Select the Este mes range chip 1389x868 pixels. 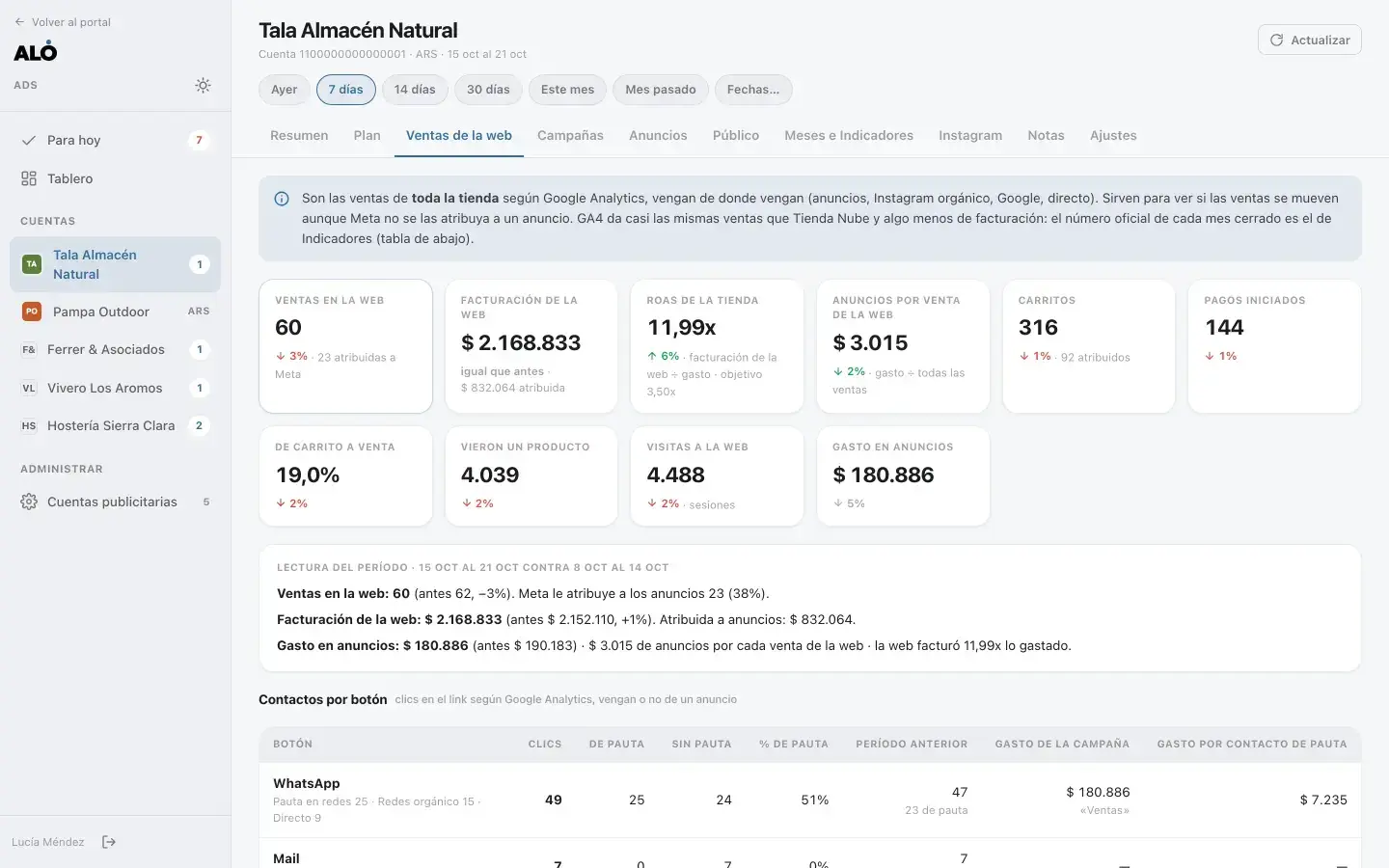point(567,90)
